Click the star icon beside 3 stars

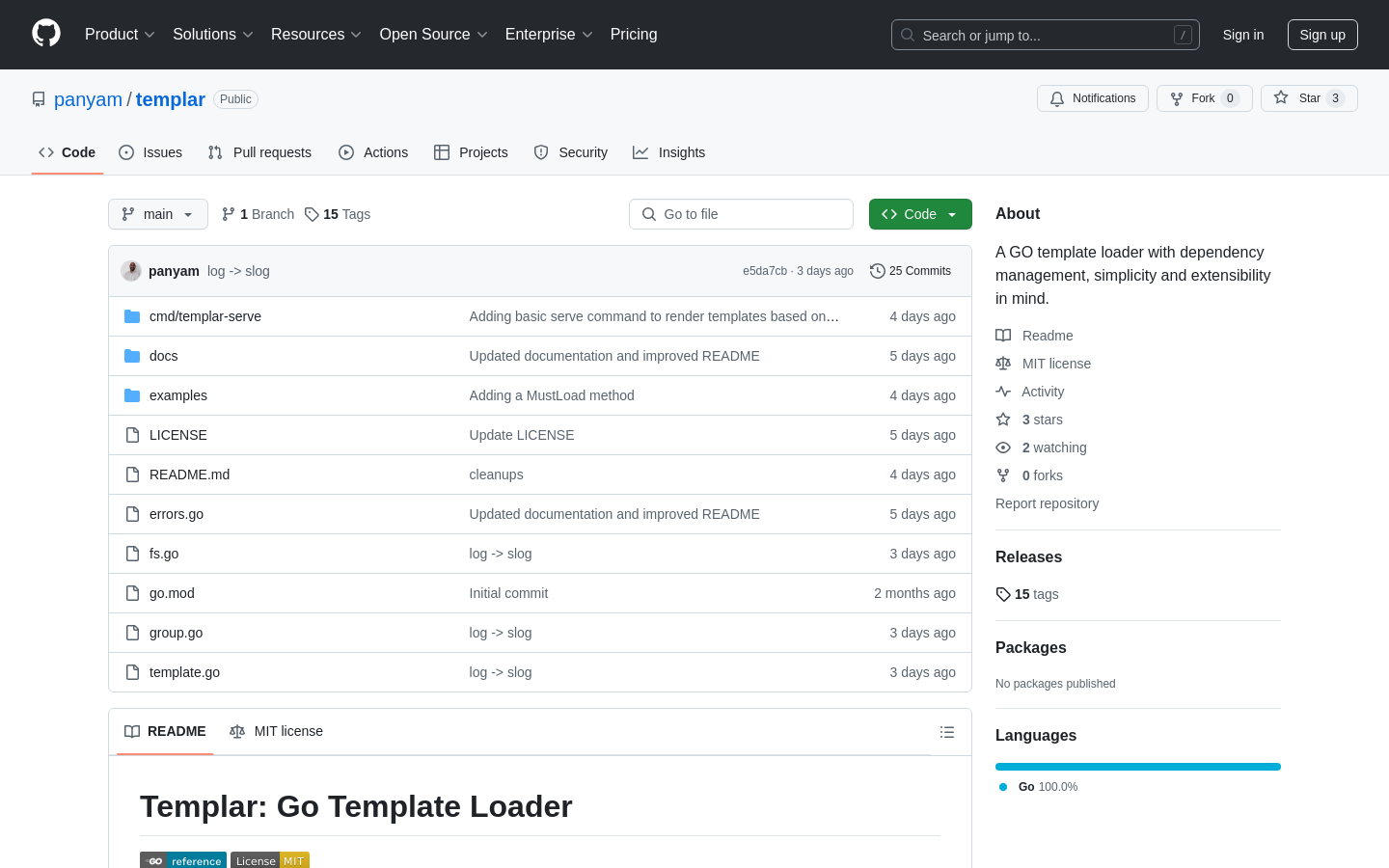(1003, 420)
